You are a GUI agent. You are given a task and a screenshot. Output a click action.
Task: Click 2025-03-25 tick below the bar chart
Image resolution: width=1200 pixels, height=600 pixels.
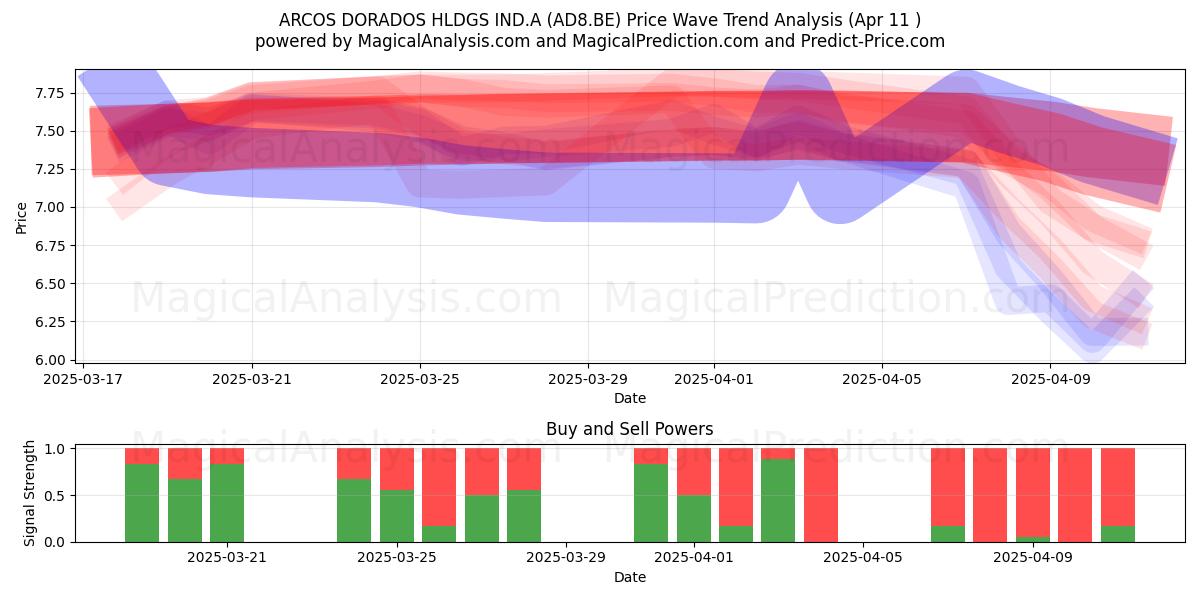pos(397,558)
